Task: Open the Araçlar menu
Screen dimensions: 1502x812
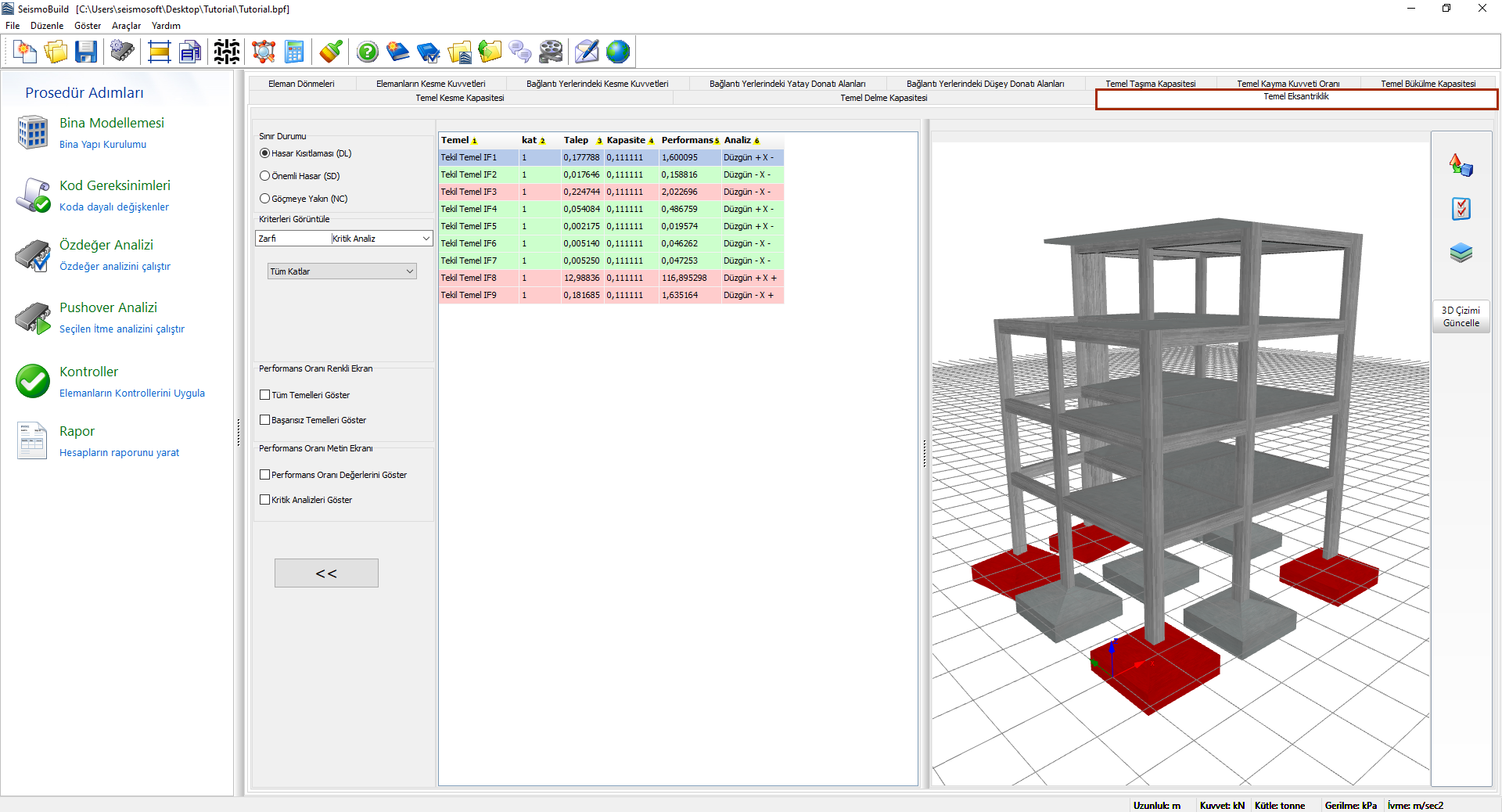Action: click(x=126, y=26)
